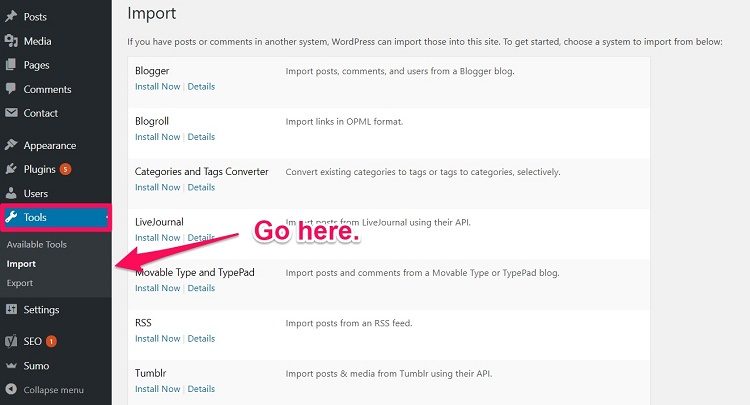Click the Contact envelope icon

tap(11, 113)
